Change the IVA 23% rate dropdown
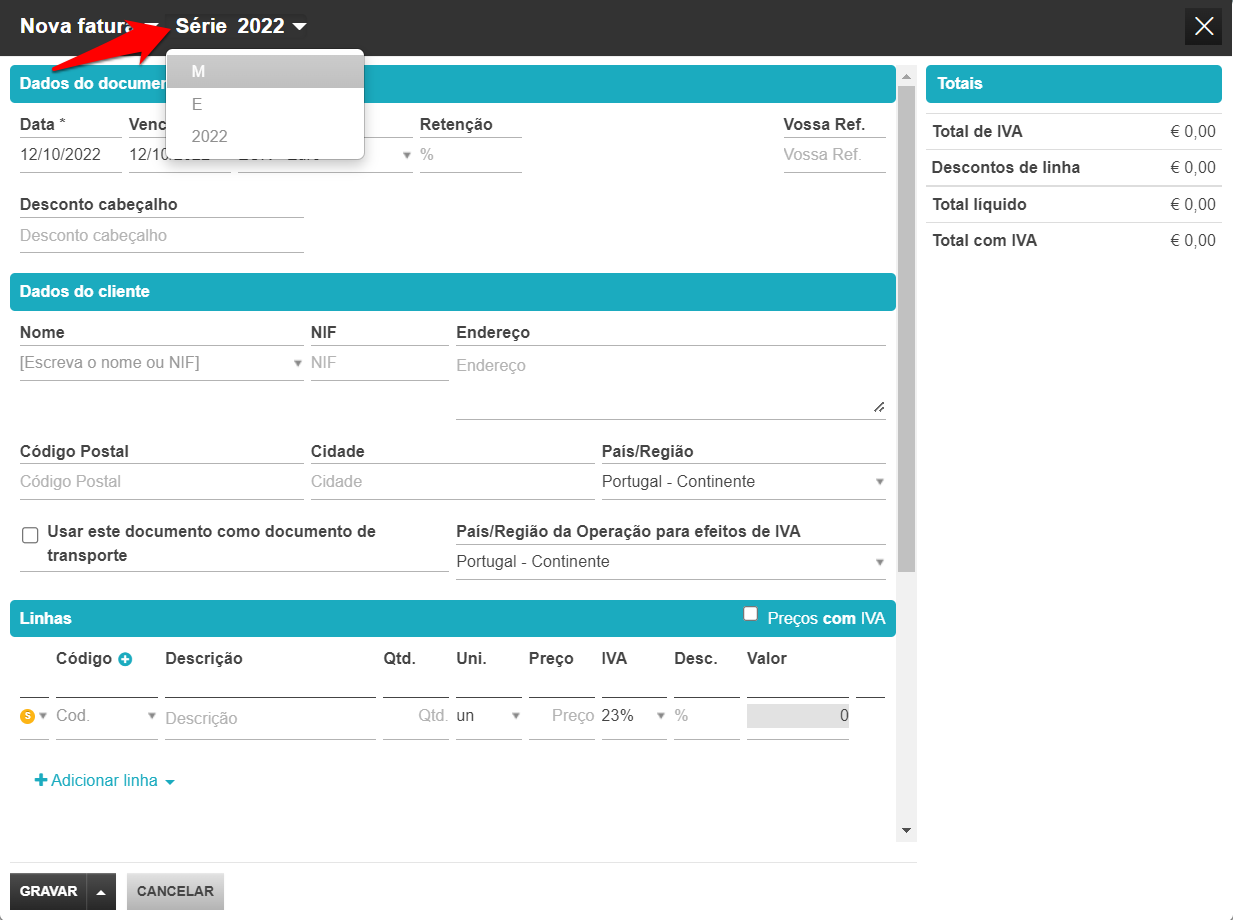This screenshot has width=1233, height=920. tap(634, 716)
